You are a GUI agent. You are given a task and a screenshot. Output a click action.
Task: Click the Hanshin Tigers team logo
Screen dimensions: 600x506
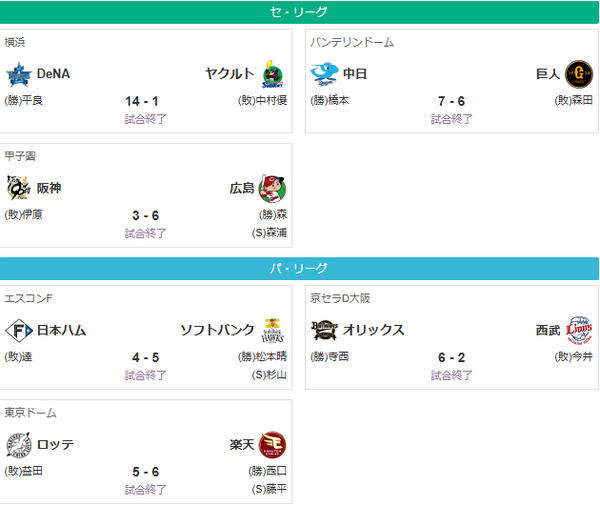[18, 188]
